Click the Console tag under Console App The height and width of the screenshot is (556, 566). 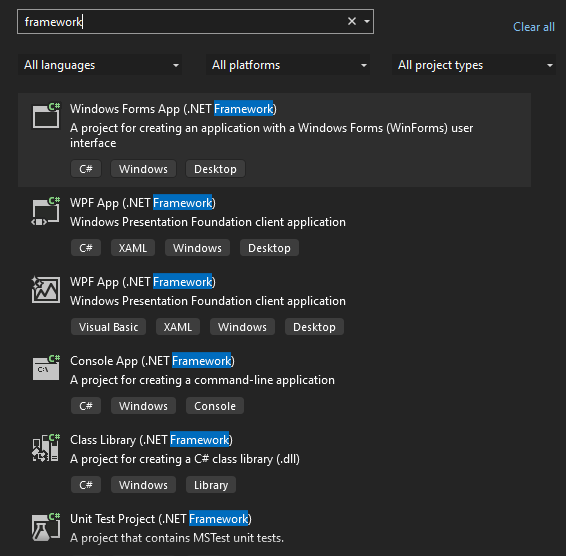click(215, 406)
